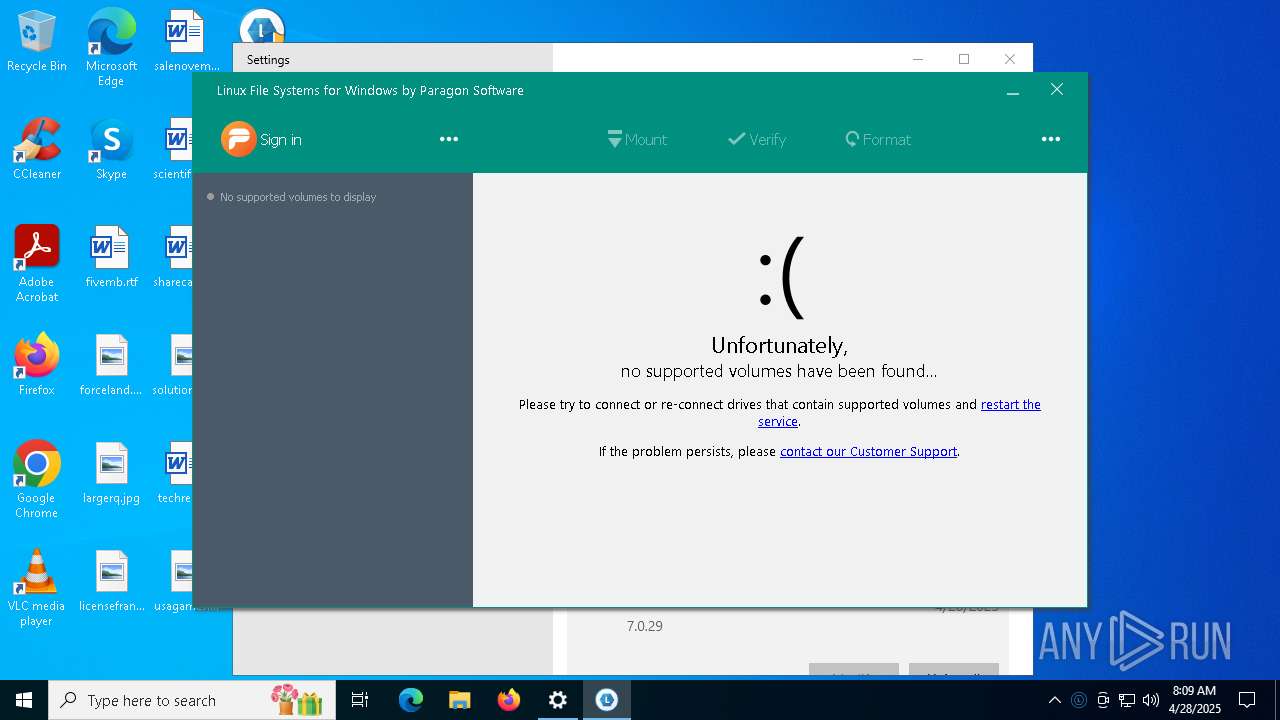Click the taskbar search box
The image size is (1280, 720).
tap(192, 700)
